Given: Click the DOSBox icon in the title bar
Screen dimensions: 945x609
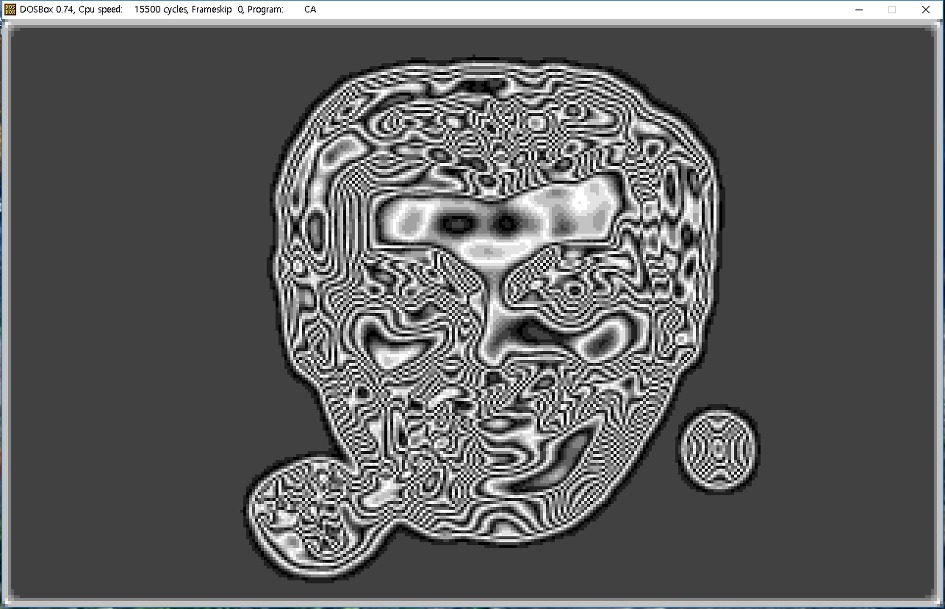Looking at the screenshot, I should click(10, 9).
